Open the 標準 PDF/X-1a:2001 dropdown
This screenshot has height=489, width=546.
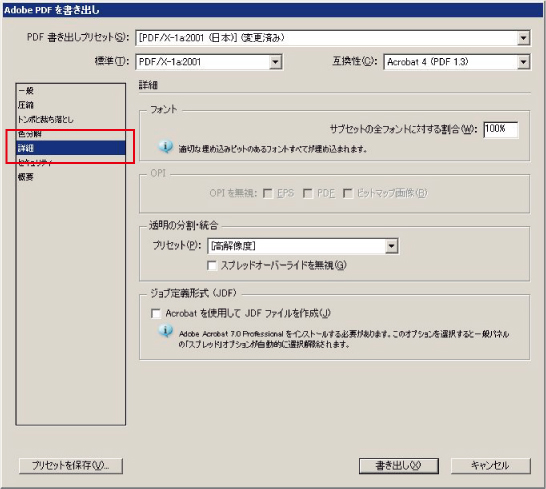[209, 62]
